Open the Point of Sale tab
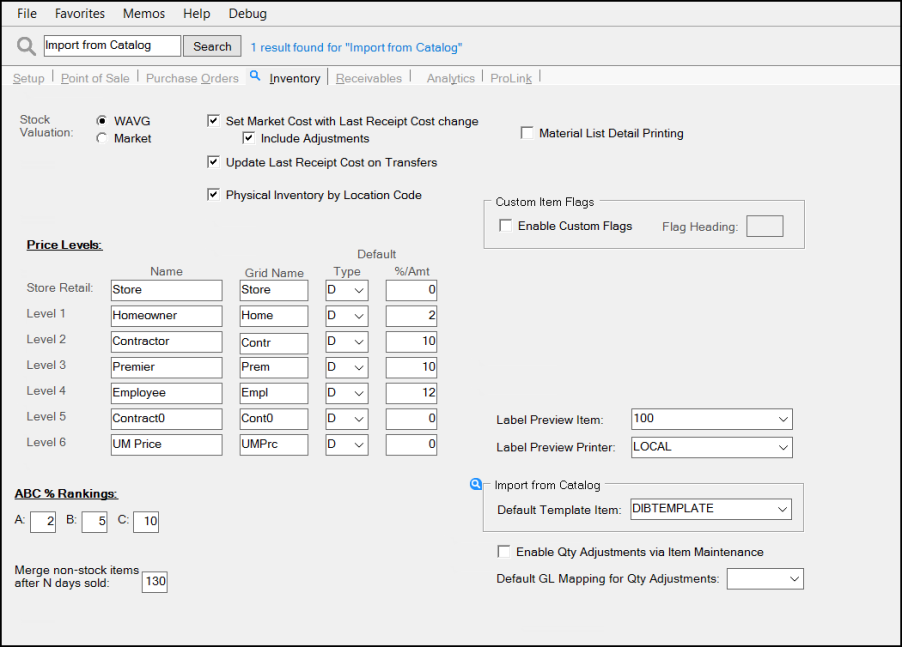This screenshot has height=647, width=902. (95, 78)
